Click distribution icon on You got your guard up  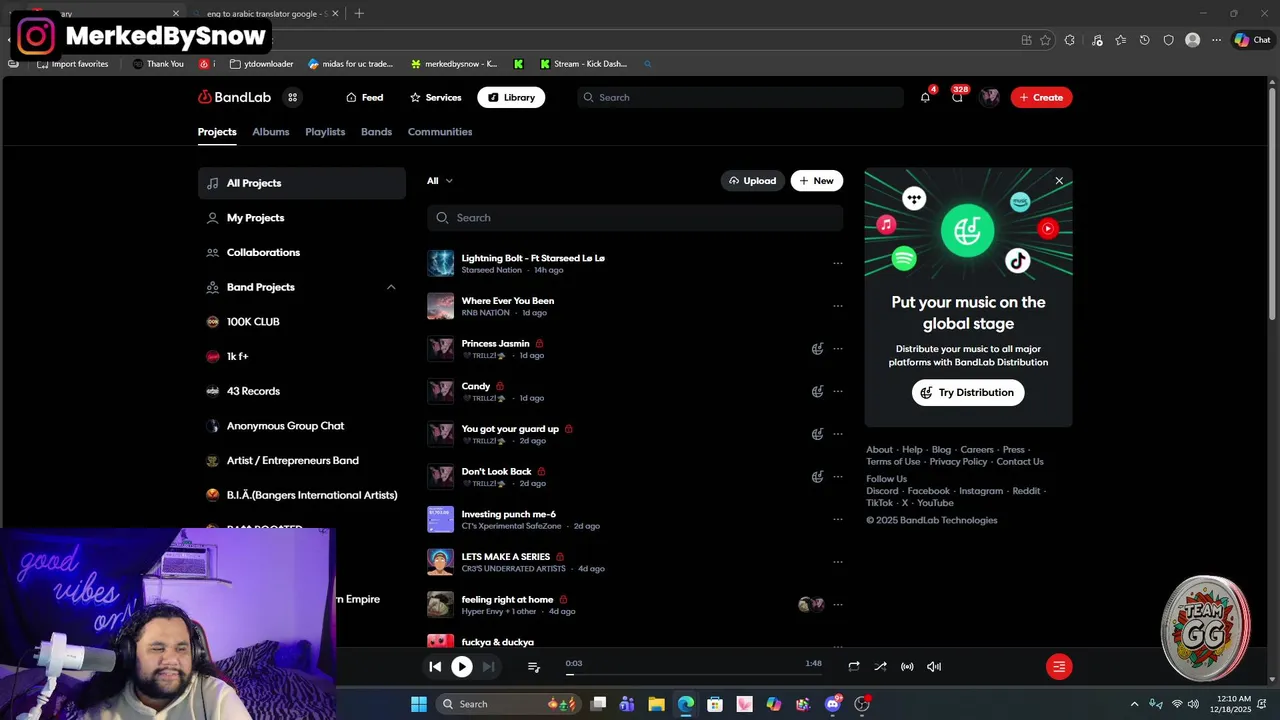tap(817, 434)
